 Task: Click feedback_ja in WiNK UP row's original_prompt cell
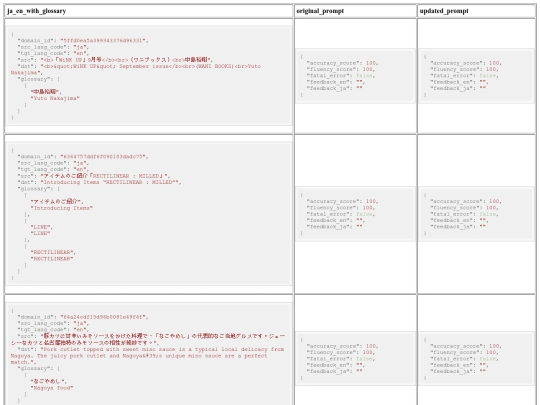[x=334, y=89]
